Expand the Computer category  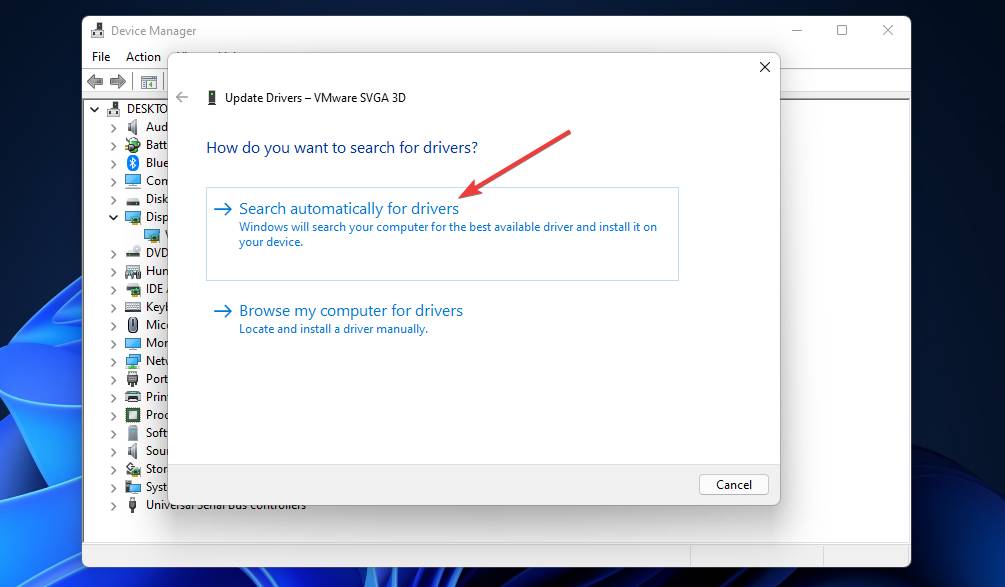pos(113,181)
